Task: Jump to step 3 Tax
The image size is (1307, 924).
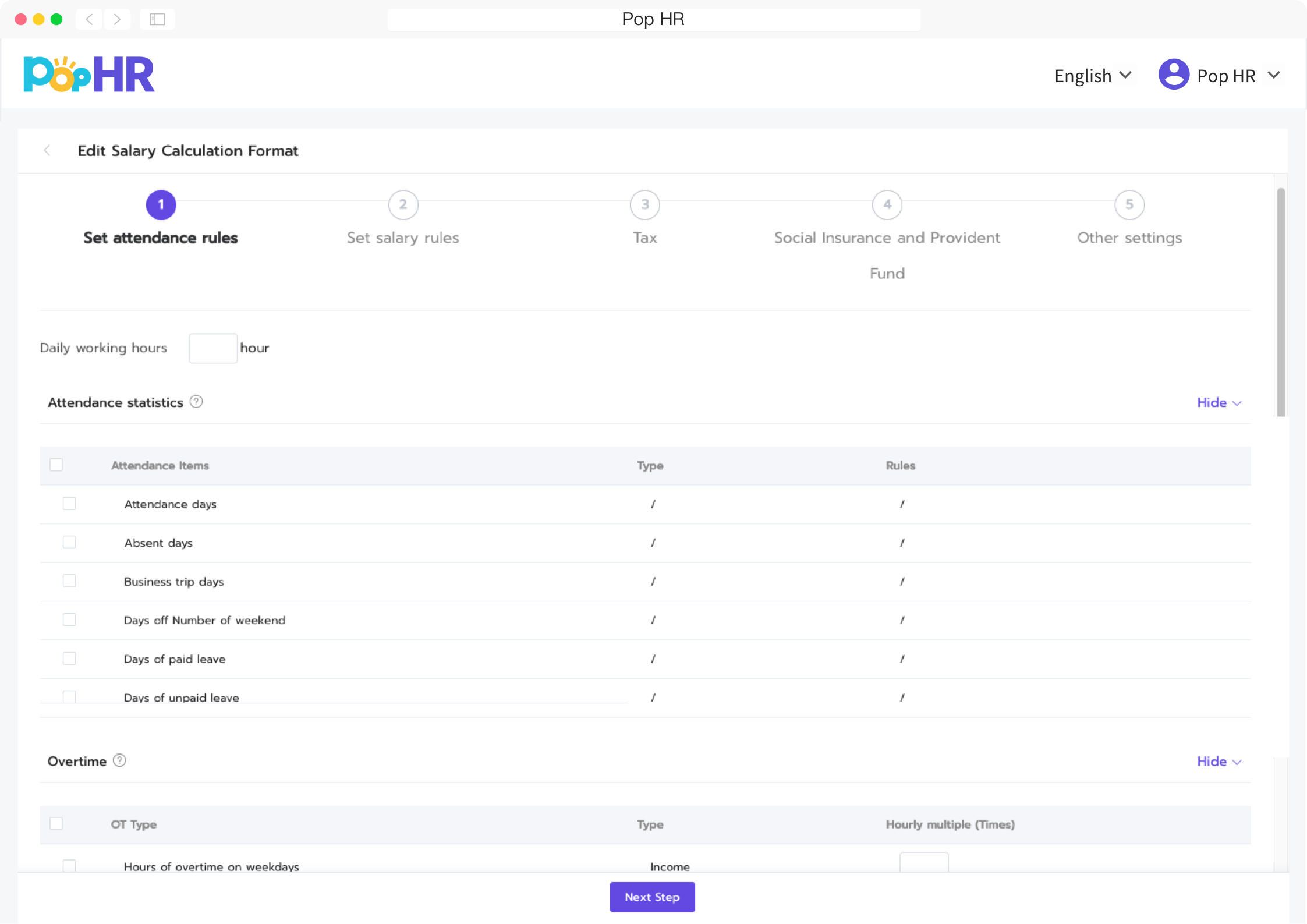Action: 644,205
